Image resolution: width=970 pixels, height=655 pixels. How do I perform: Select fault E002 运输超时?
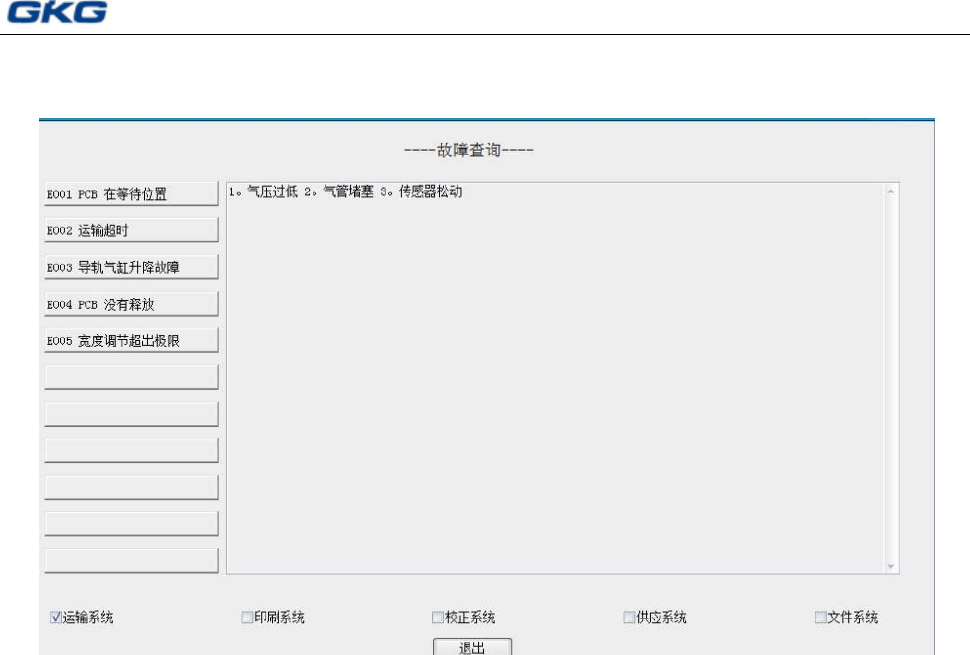(x=131, y=230)
